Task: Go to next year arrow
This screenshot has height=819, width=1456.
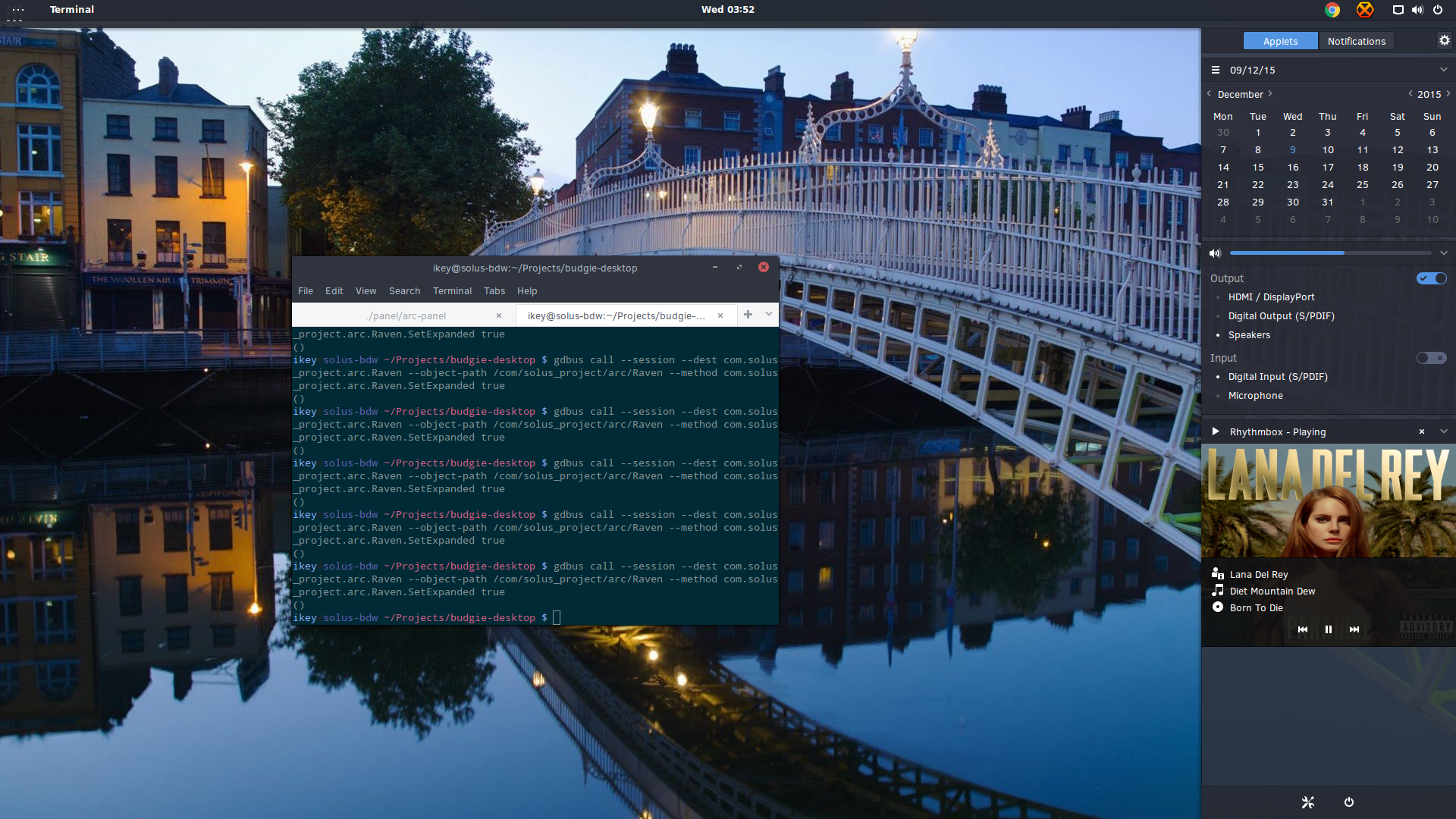Action: (1448, 94)
